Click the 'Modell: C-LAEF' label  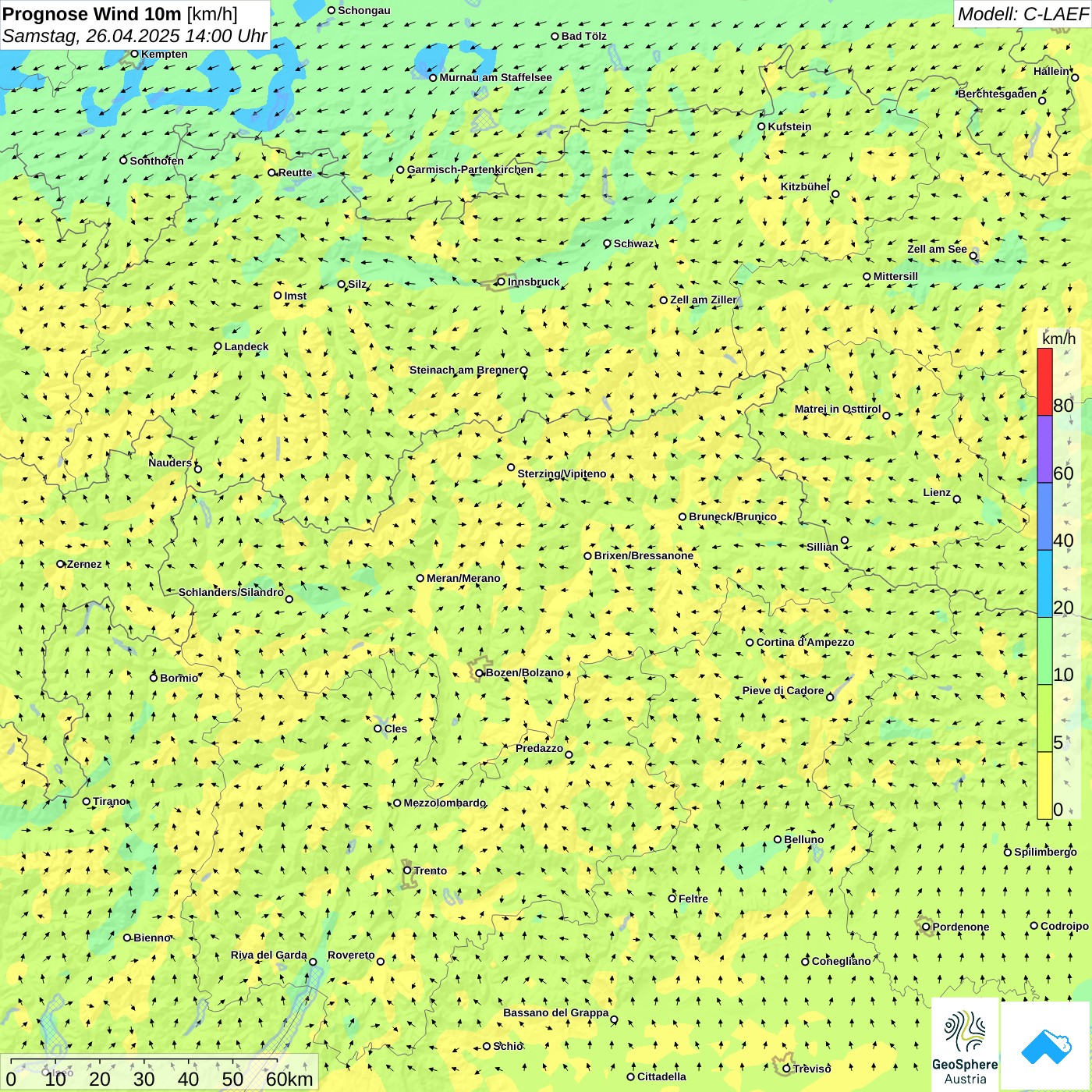[1023, 13]
